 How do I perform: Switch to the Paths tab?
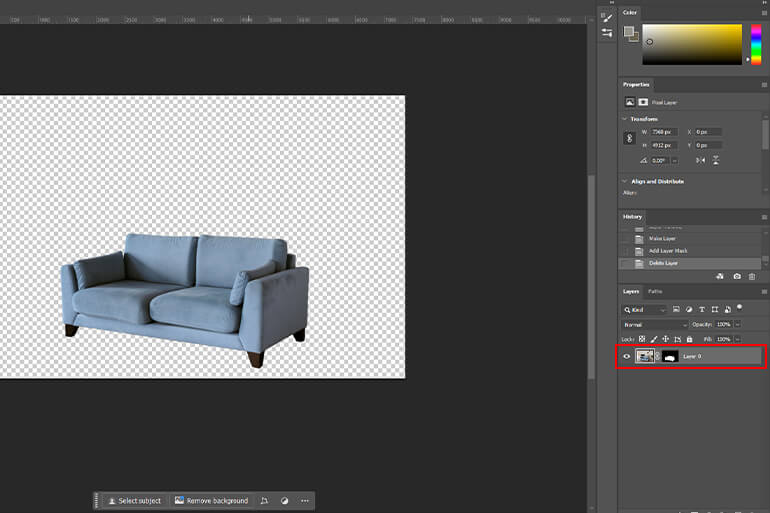(x=655, y=292)
